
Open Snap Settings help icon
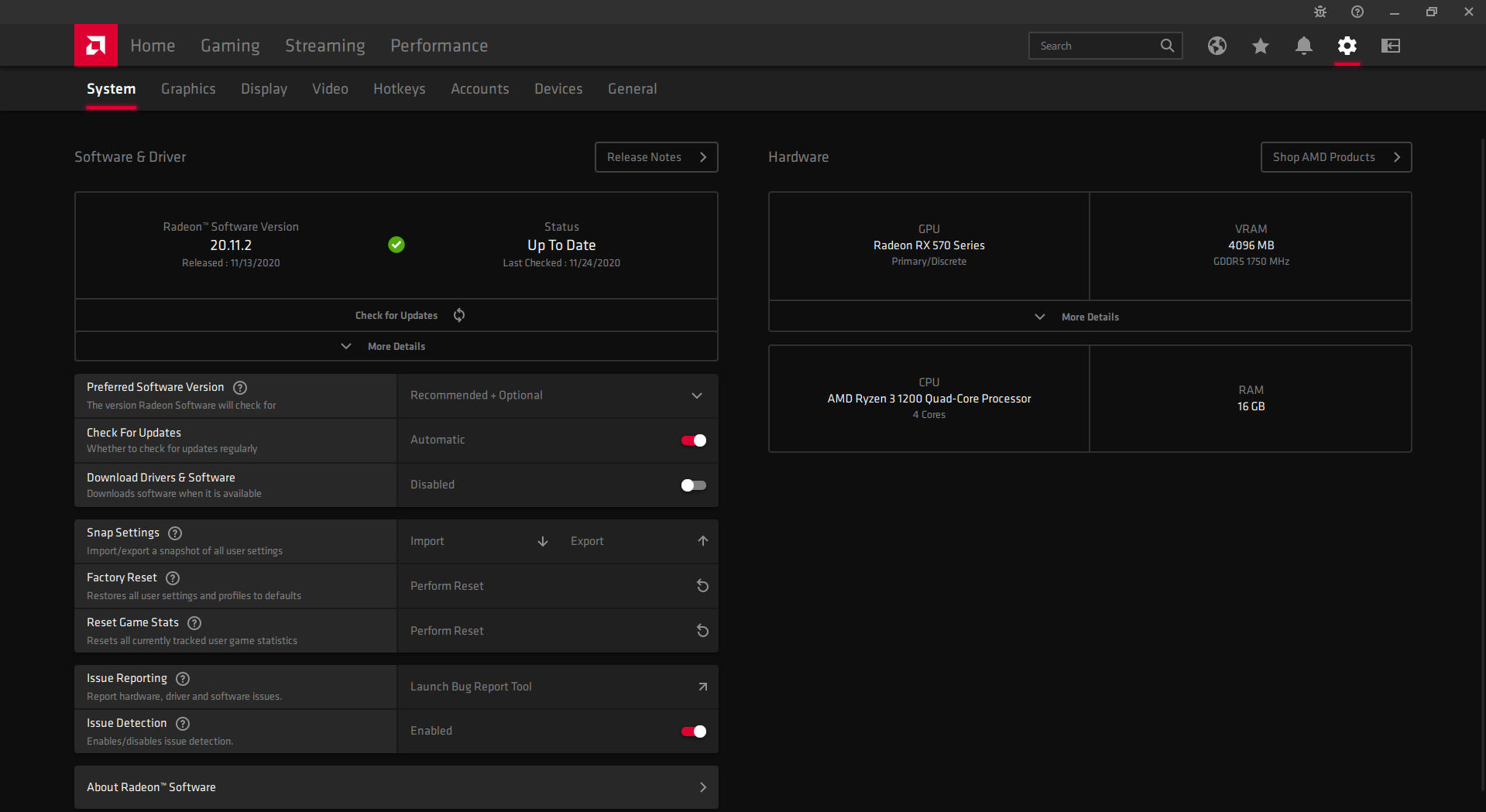[x=175, y=533]
